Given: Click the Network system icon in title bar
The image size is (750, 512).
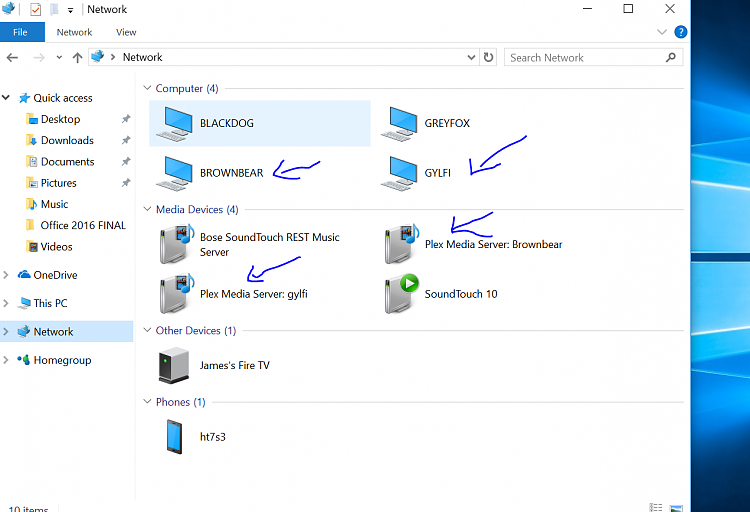Looking at the screenshot, I should tap(8, 8).
